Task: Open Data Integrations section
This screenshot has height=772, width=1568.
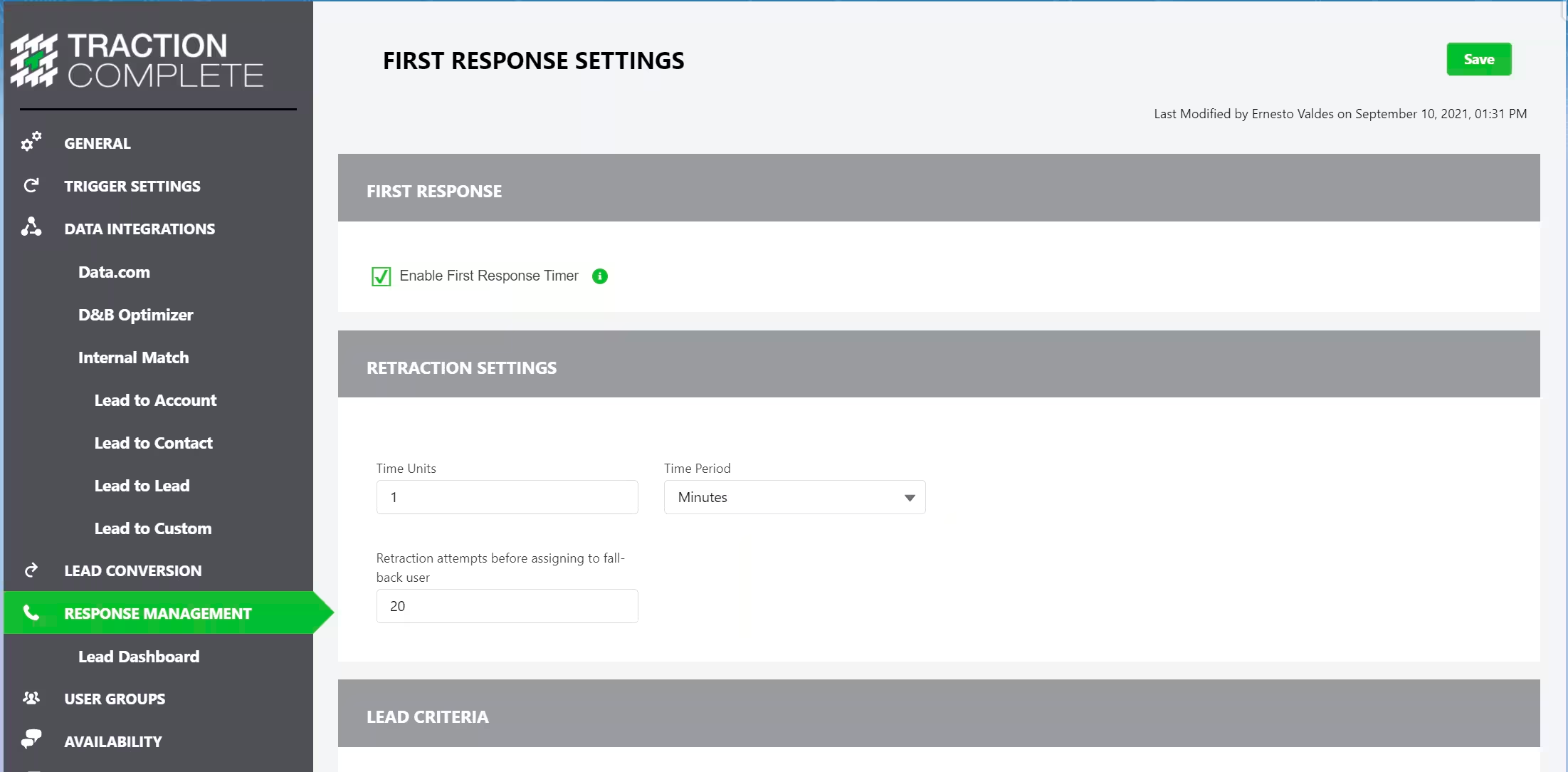Action: point(140,229)
